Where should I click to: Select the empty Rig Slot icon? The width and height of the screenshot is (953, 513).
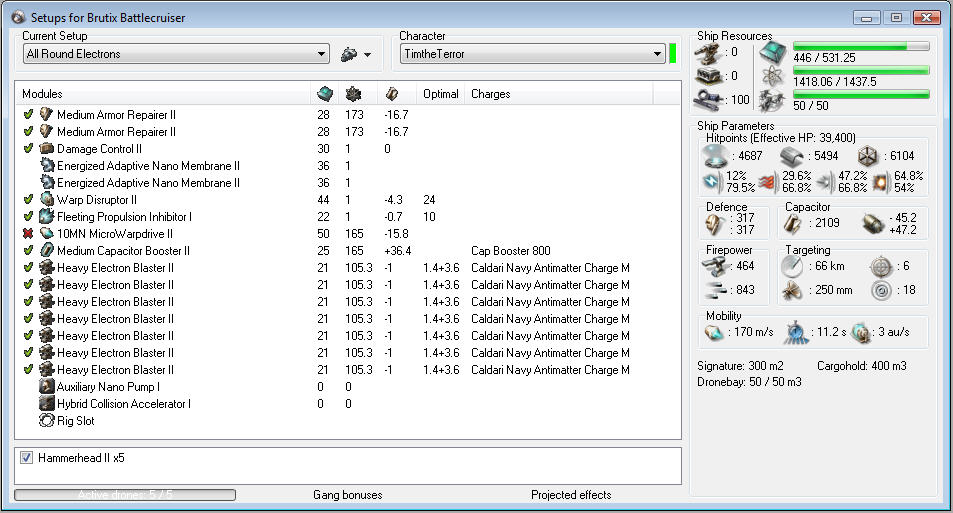point(47,421)
